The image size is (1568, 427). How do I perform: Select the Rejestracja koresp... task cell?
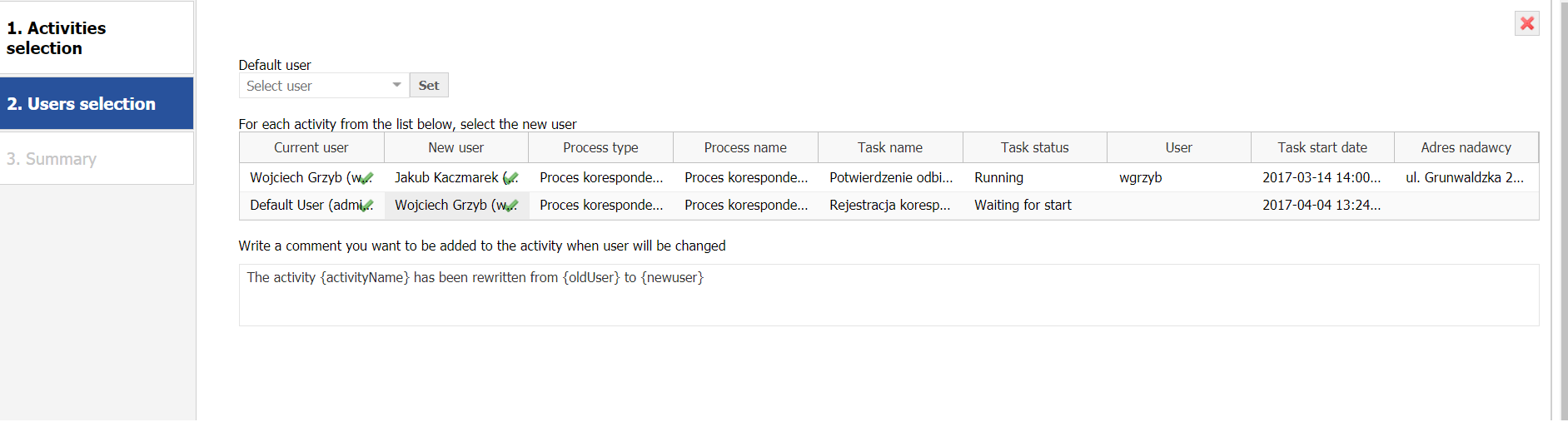(x=889, y=206)
